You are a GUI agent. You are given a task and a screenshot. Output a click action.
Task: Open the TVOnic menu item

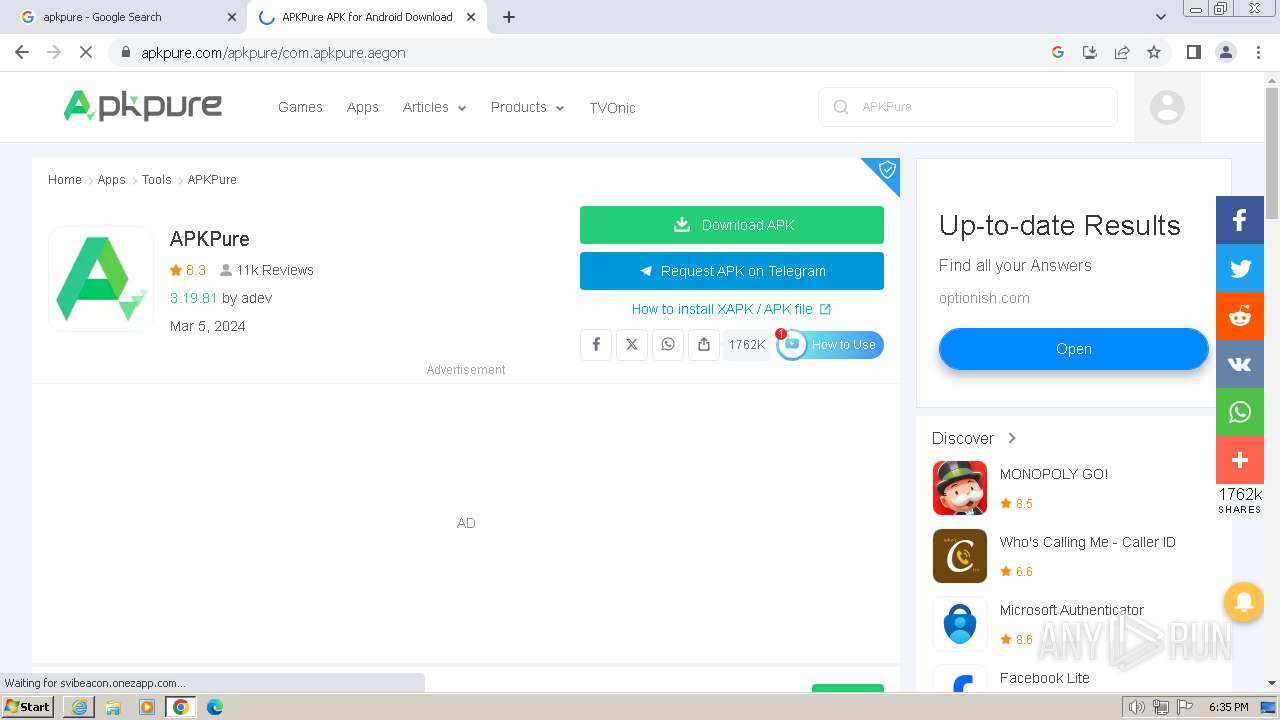pyautogui.click(x=612, y=107)
